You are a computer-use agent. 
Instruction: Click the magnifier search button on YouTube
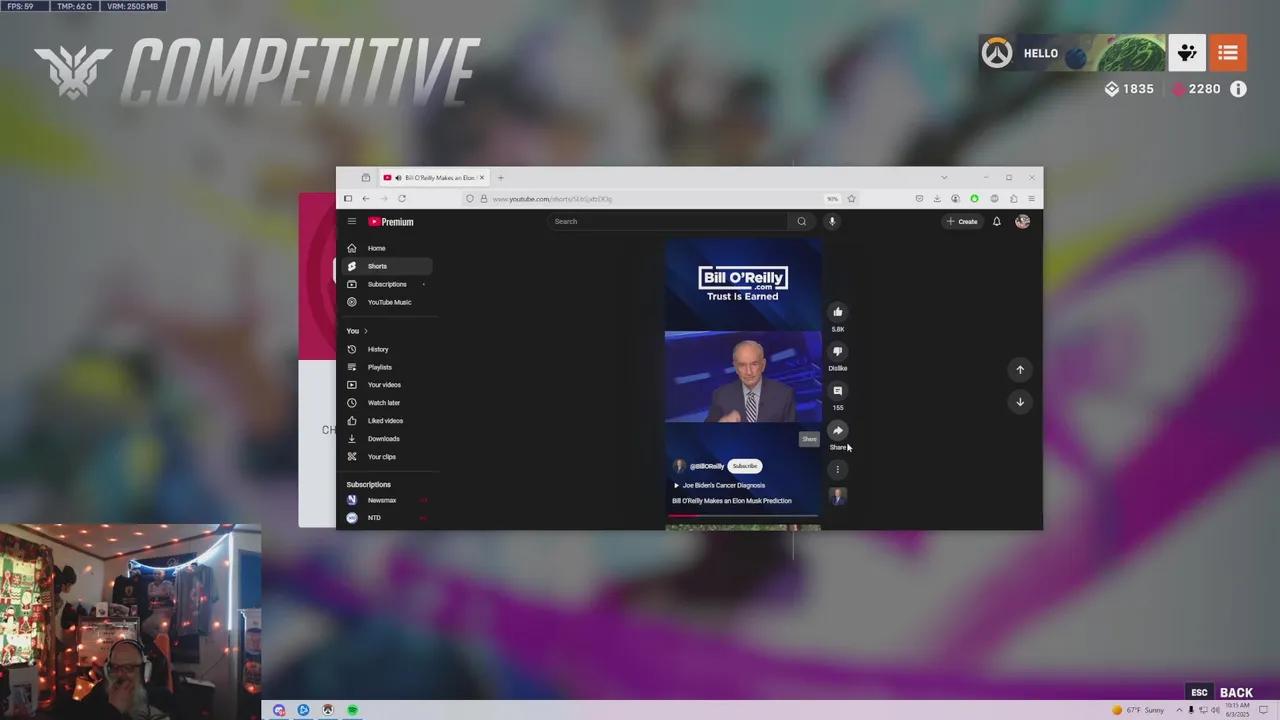(x=801, y=222)
